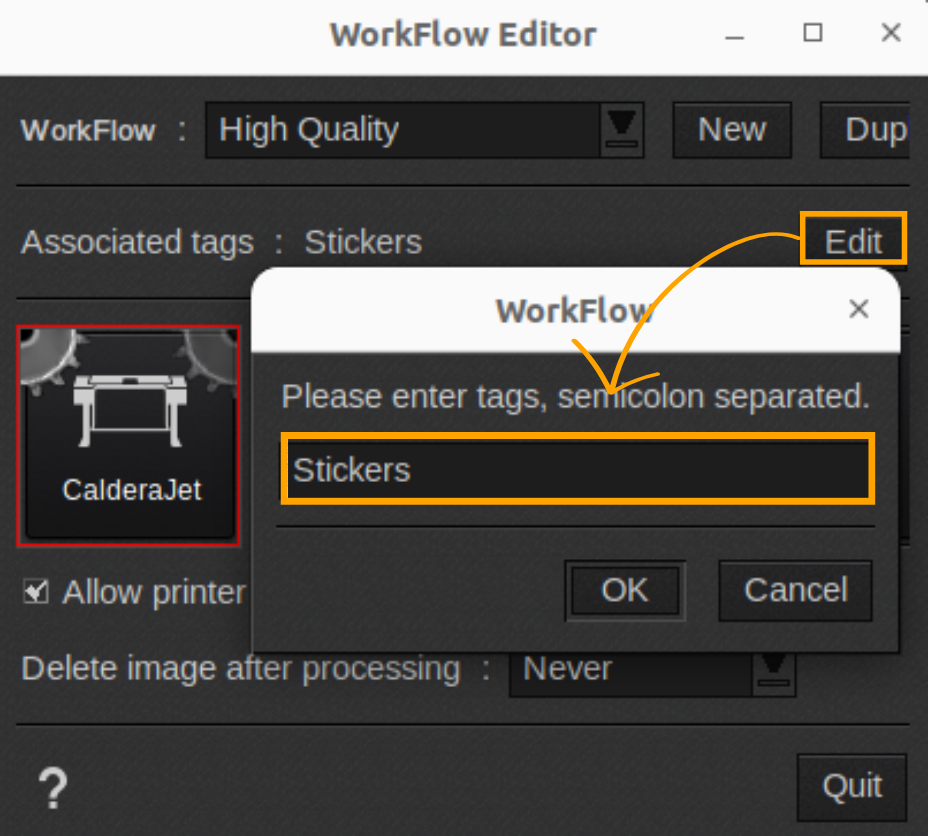Create a new workflow with New
Image resolution: width=928 pixels, height=836 pixels.
coord(732,130)
